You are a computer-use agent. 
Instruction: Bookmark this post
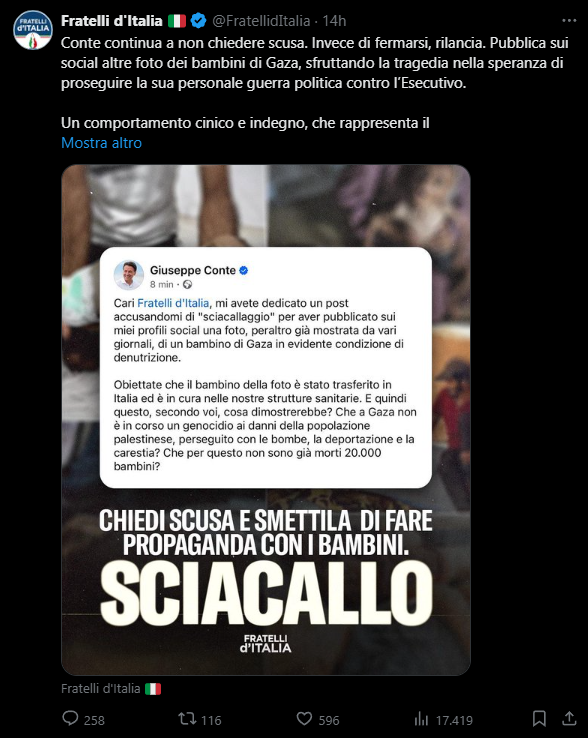(539, 719)
